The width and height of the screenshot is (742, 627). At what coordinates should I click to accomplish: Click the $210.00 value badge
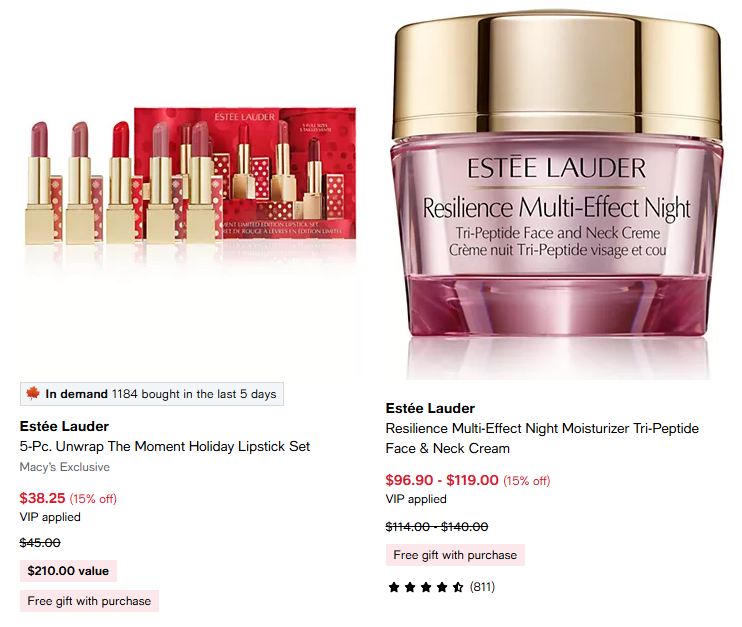(68, 571)
